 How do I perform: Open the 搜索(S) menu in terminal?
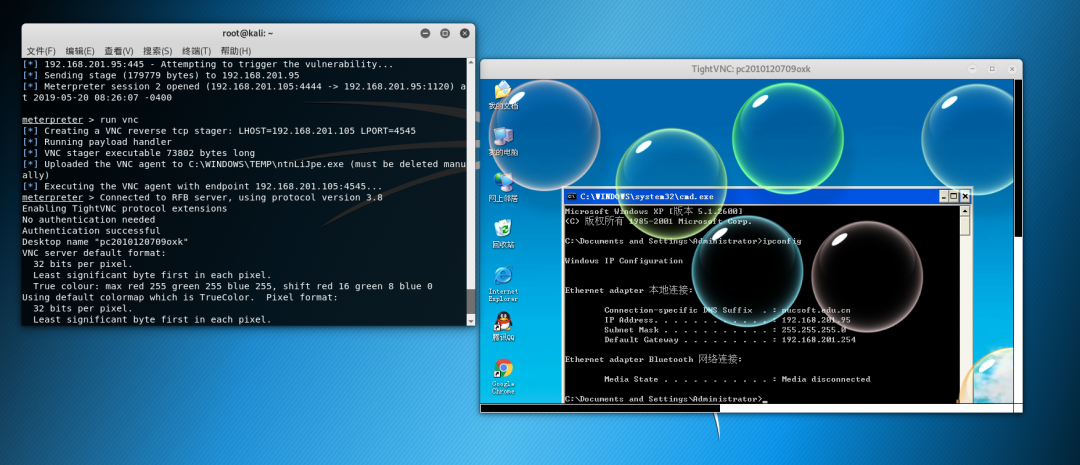tap(157, 51)
